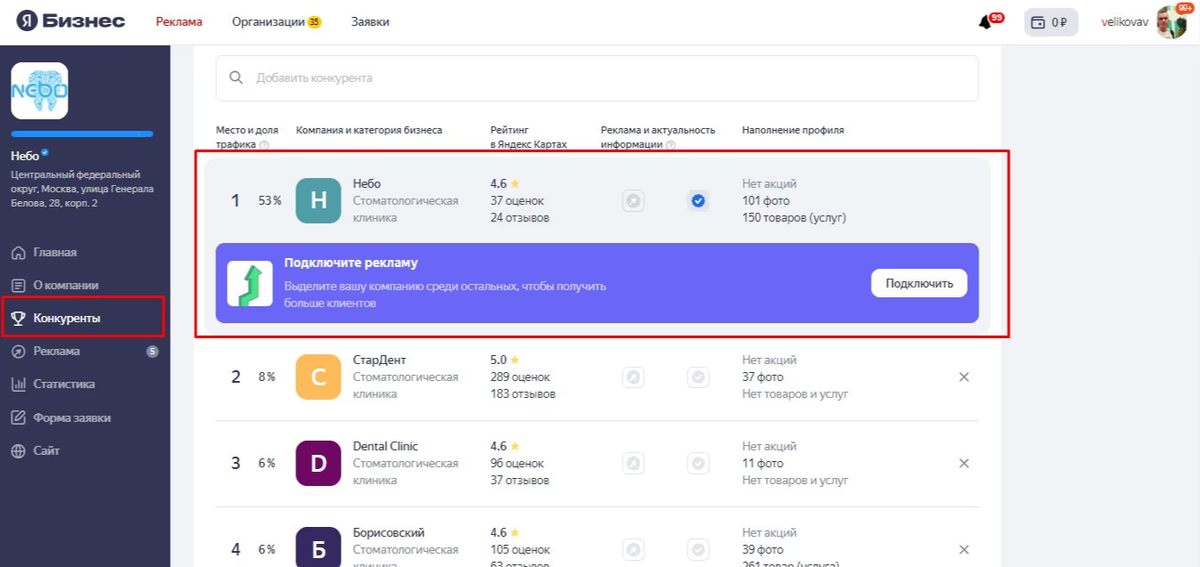The height and width of the screenshot is (567, 1200).
Task: Click the Сайт globe icon
Action: pyautogui.click(x=18, y=451)
